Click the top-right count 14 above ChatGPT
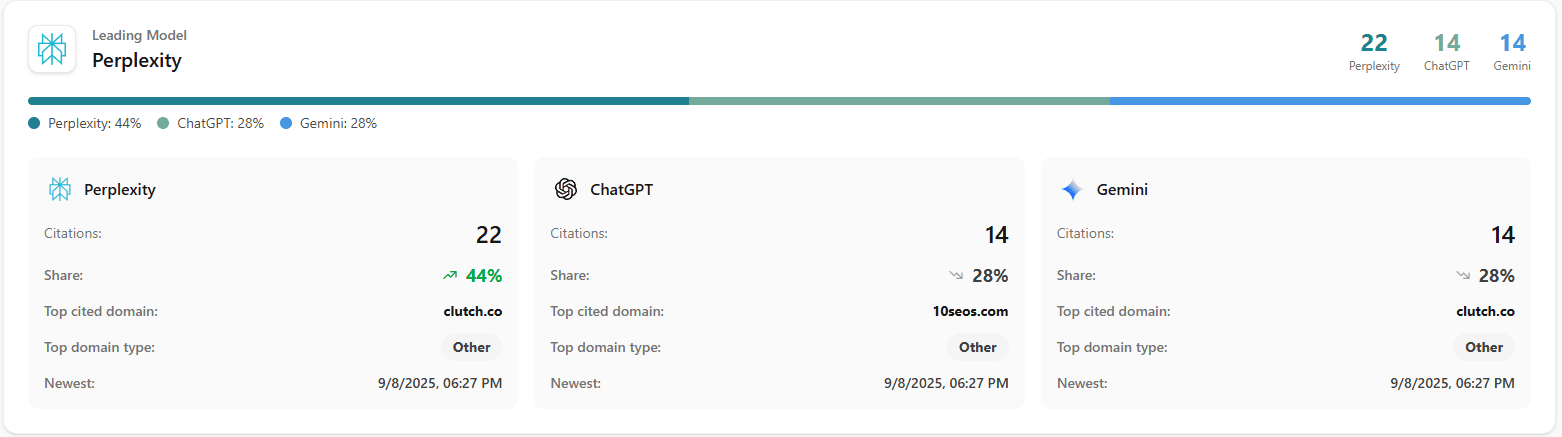The width and height of the screenshot is (1562, 437). click(x=1447, y=43)
